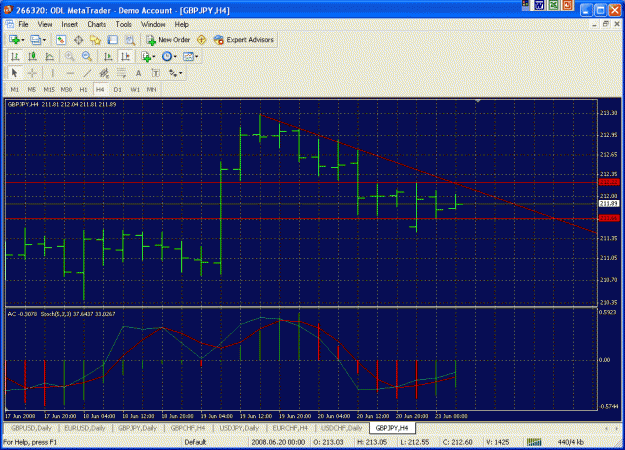Select the crosshair tool
Image resolution: width=625 pixels, height=450 pixels.
pos(32,73)
